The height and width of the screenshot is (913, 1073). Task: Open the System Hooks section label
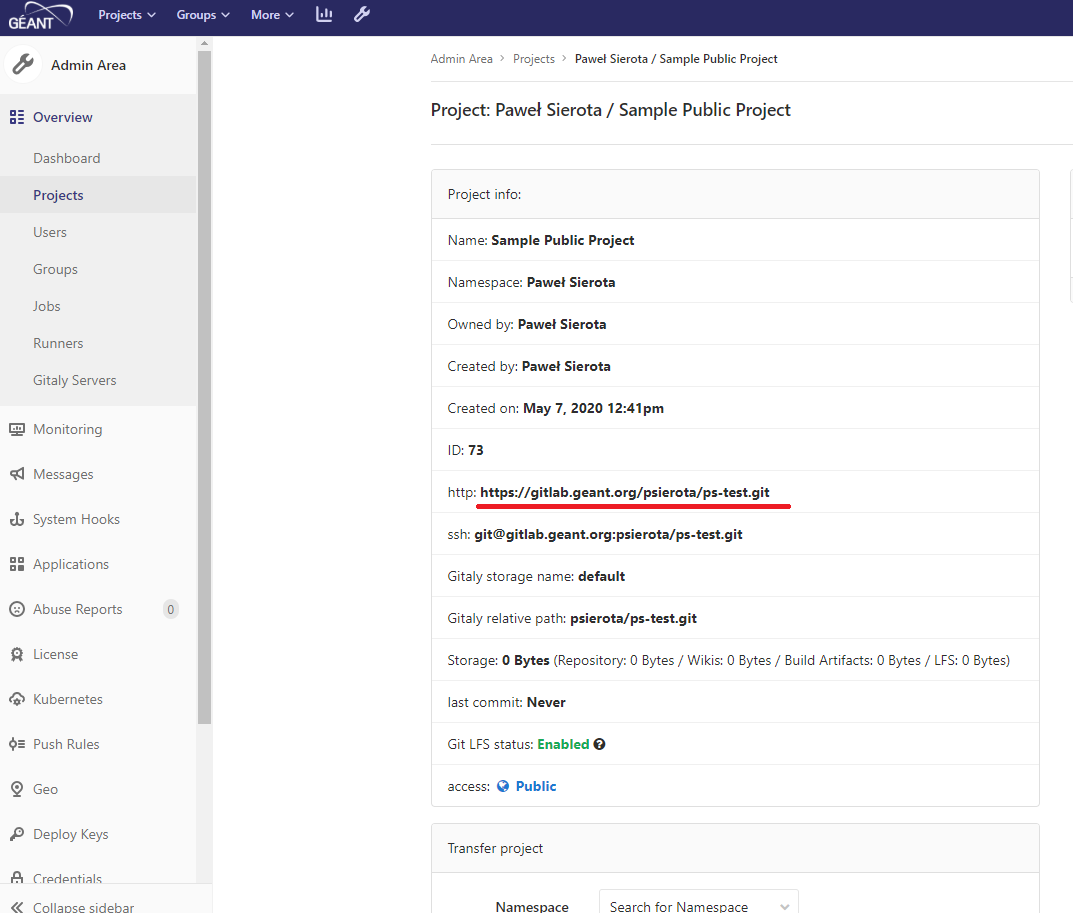[77, 519]
